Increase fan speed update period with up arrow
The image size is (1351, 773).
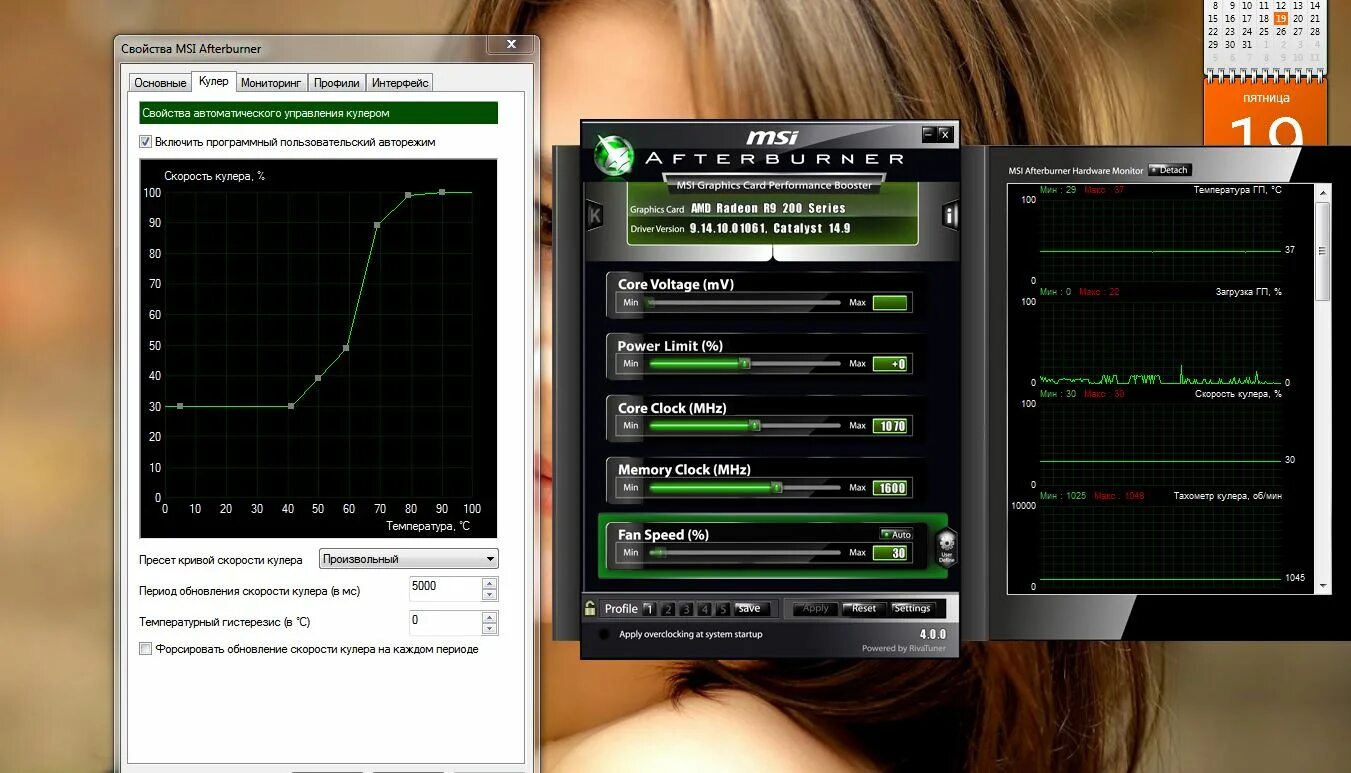tap(489, 583)
